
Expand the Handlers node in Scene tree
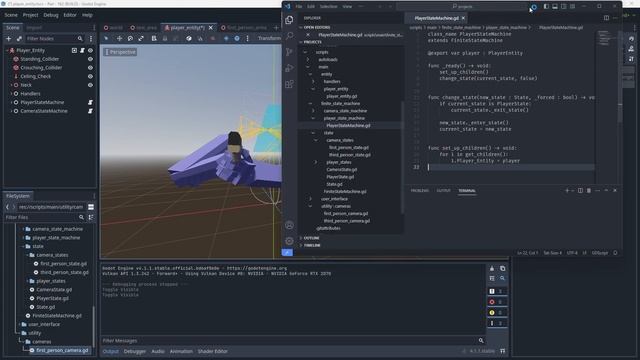pyautogui.click(x=11, y=94)
